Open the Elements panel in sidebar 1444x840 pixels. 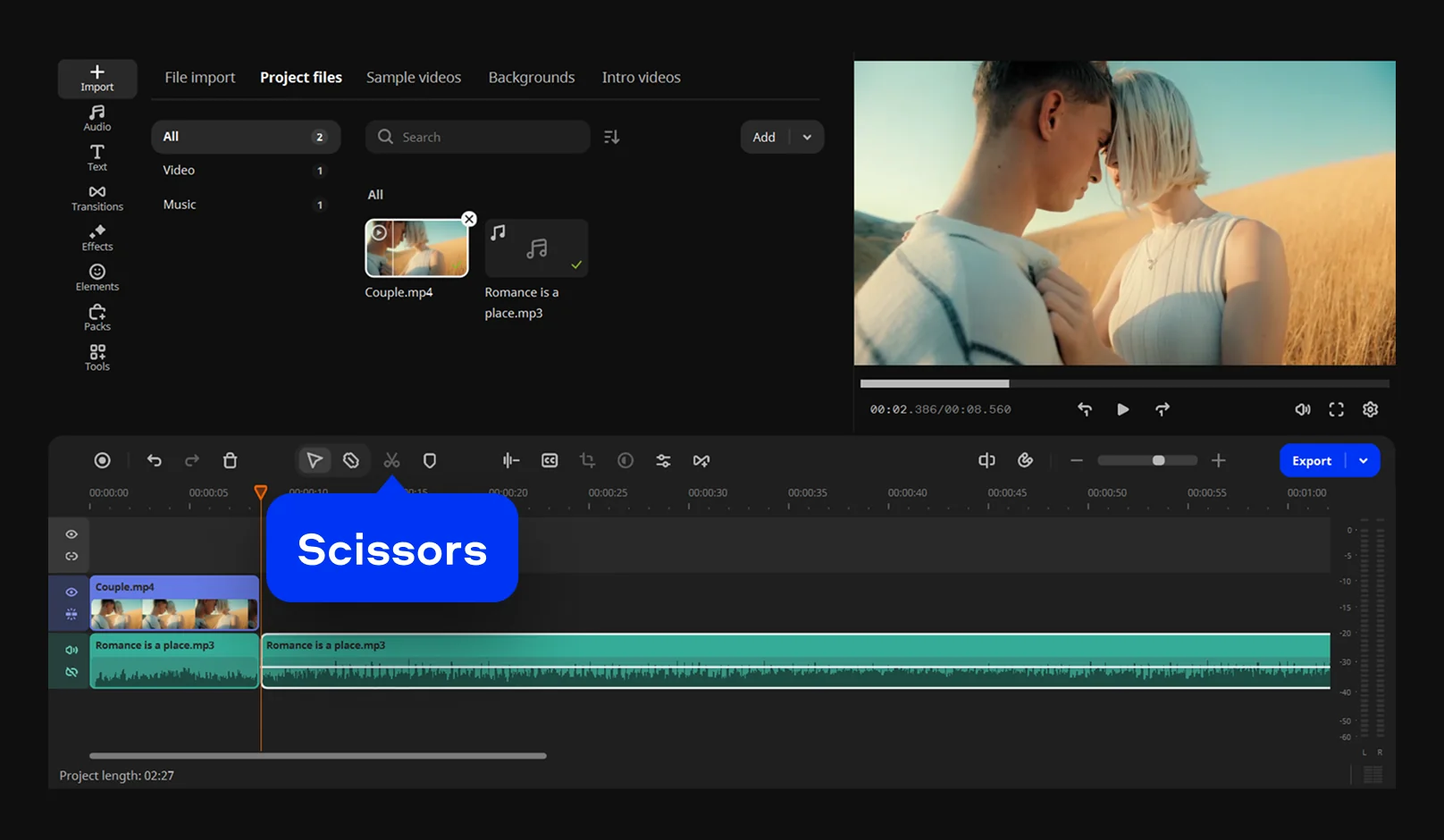(97, 278)
